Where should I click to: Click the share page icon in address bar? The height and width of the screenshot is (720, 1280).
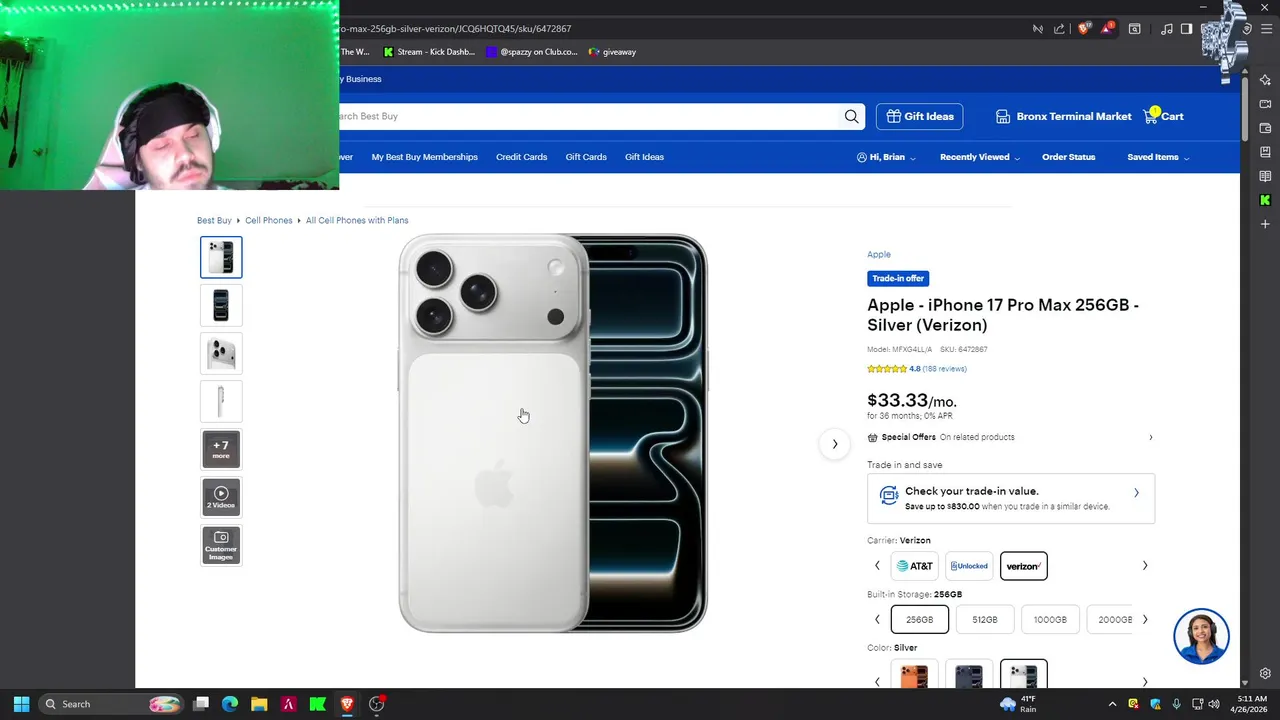pyautogui.click(x=1059, y=29)
